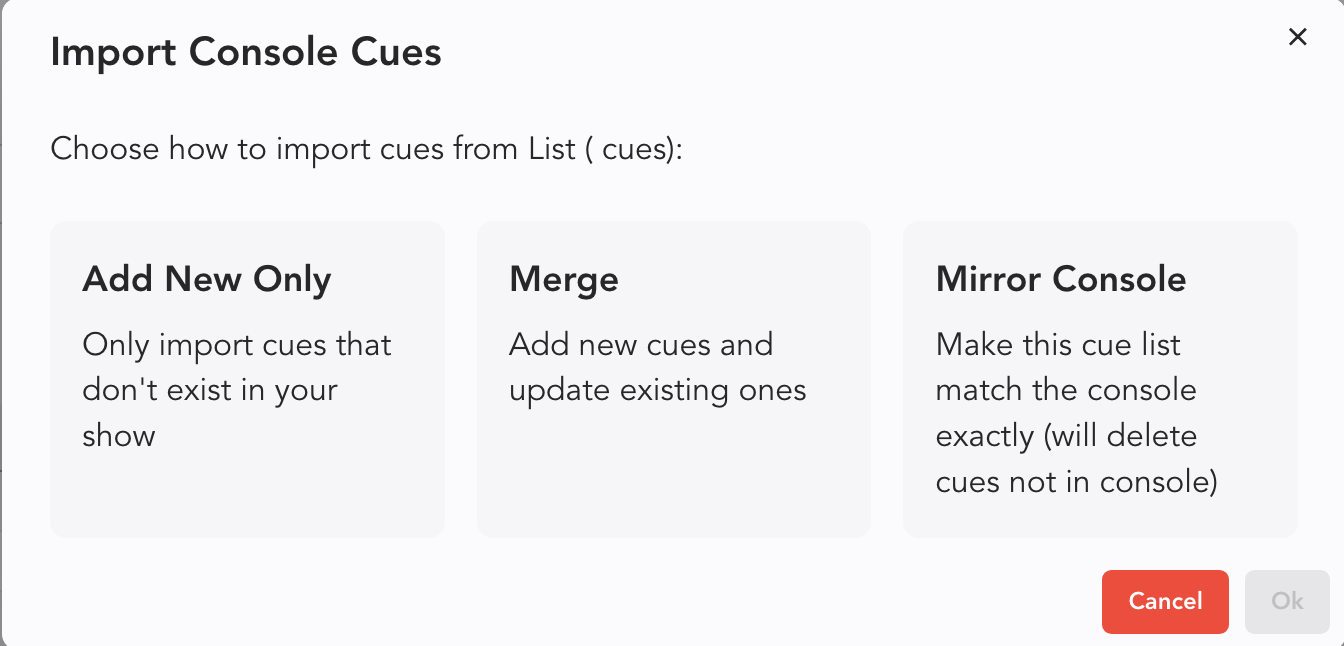Click the Import Console Cues dialog title
The image size is (1344, 646).
pyautogui.click(x=246, y=52)
